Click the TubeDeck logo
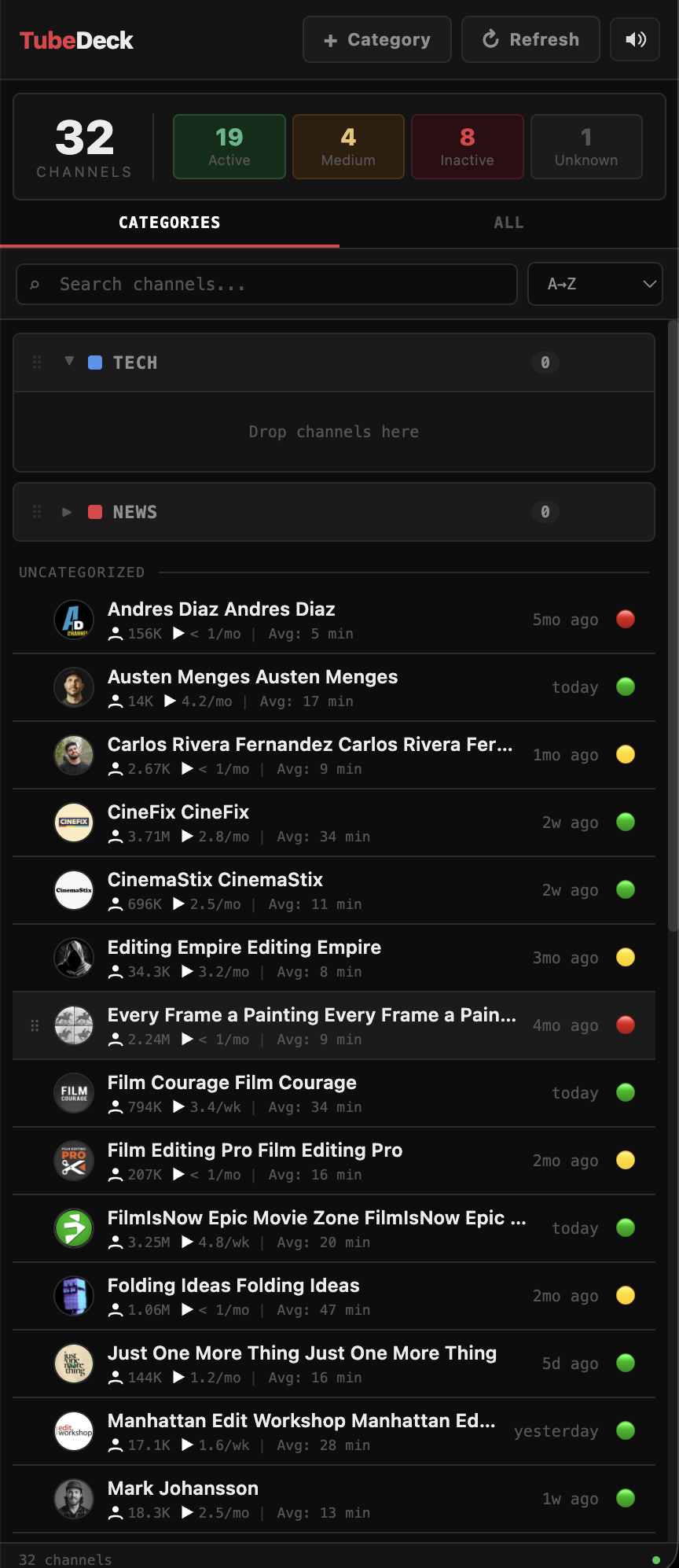The height and width of the screenshot is (1568, 679). tap(76, 40)
